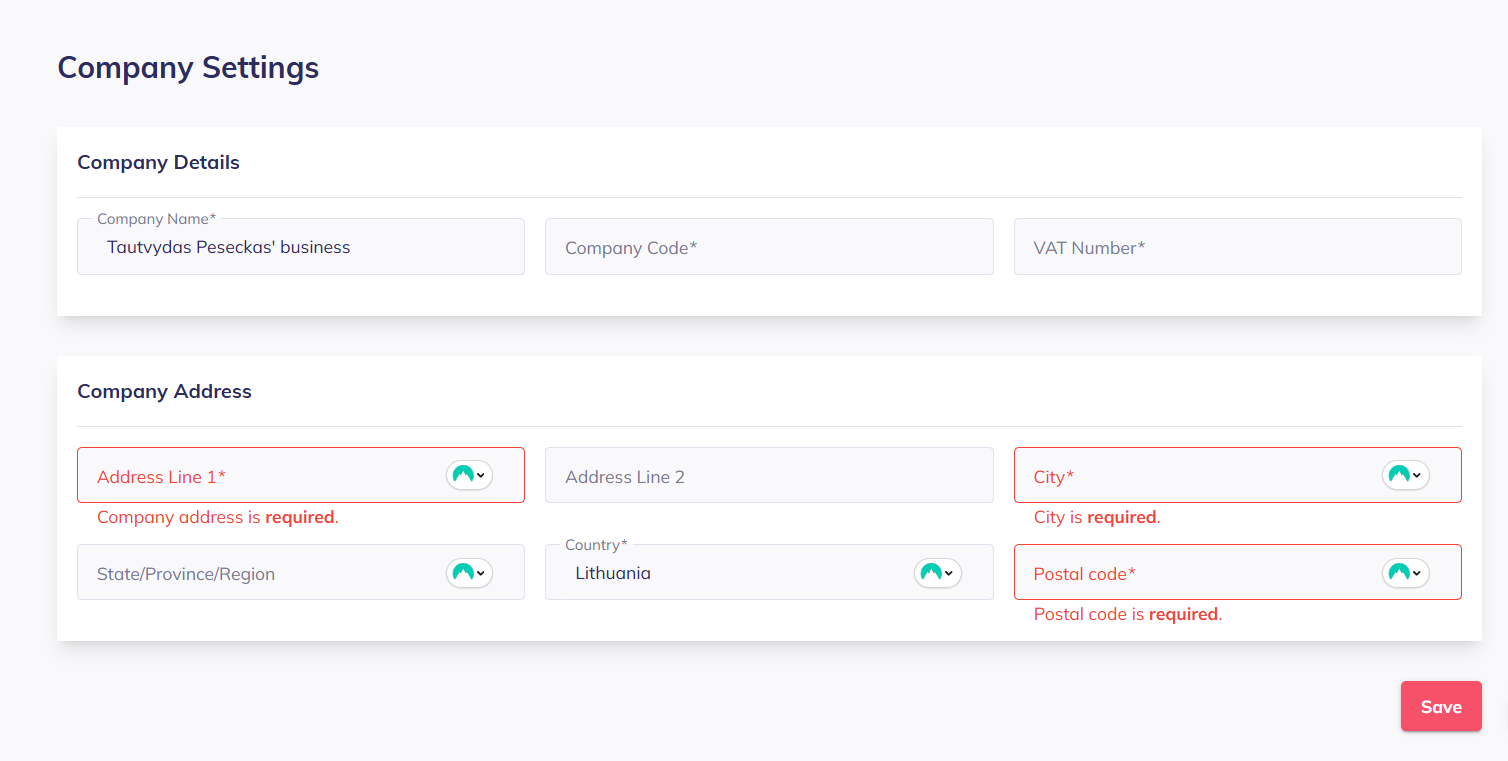This screenshot has height=761, width=1508.
Task: Click the Company Settings page heading
Action: pos(188,67)
